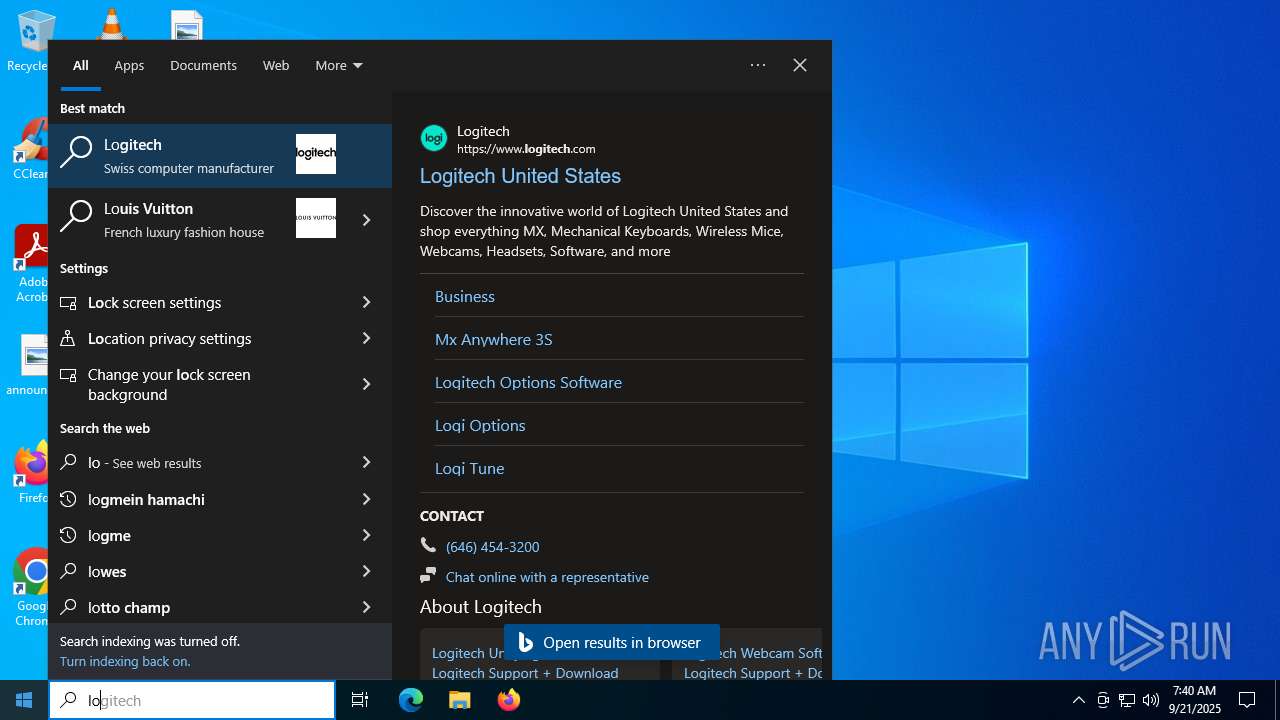Launch Microsoft Edge from the taskbar
The height and width of the screenshot is (720, 1280).
411,700
